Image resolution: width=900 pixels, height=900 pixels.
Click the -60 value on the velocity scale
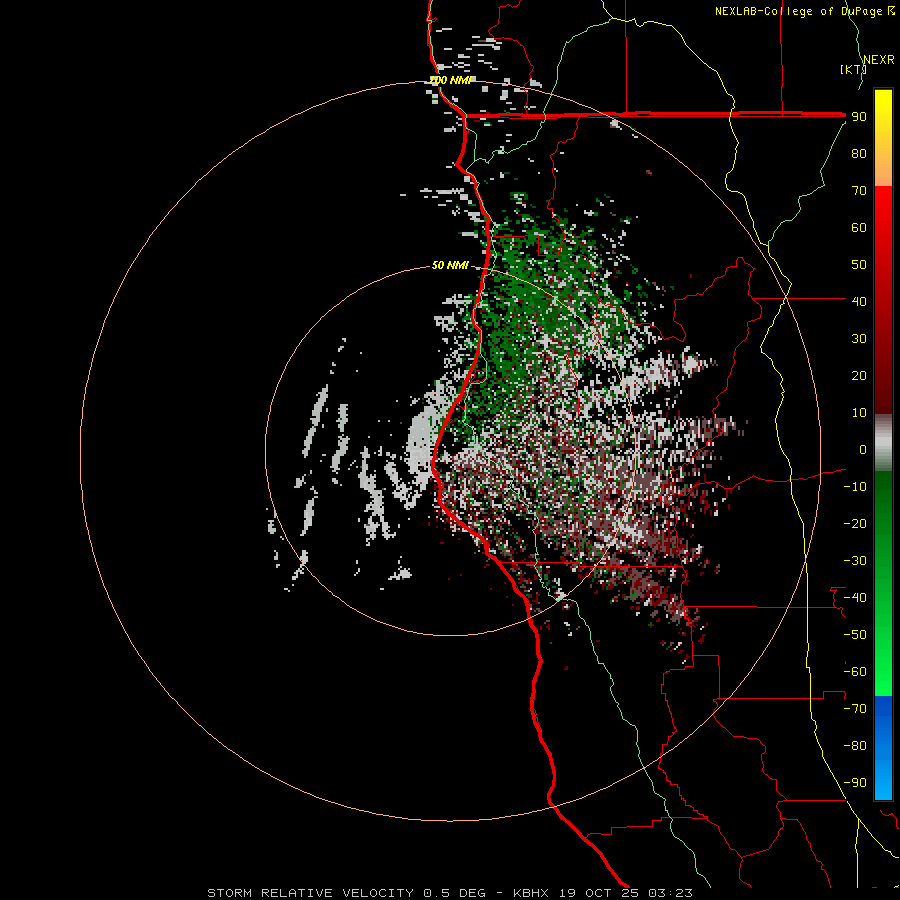855,672
